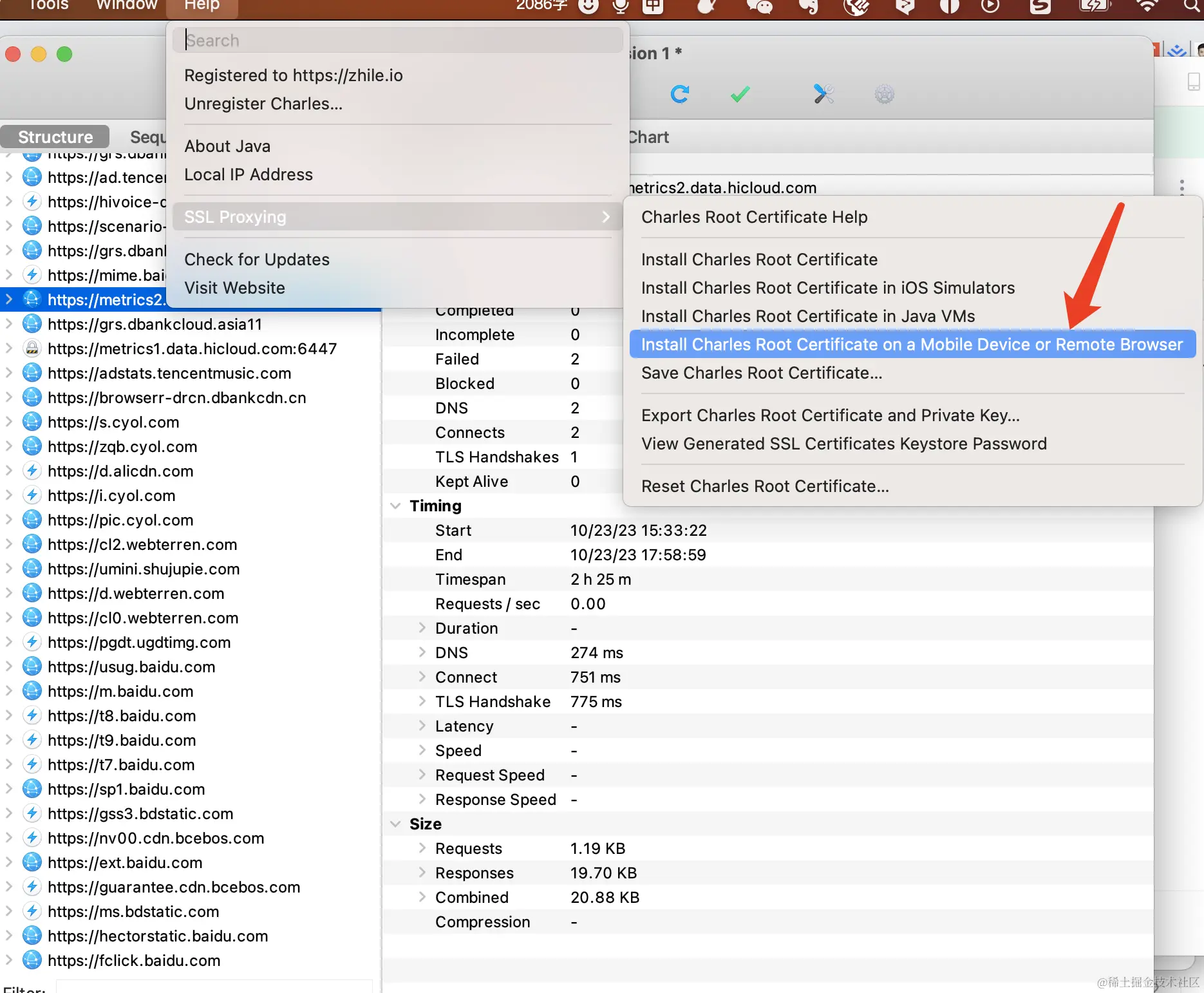Image resolution: width=1204 pixels, height=993 pixels.
Task: Switch to the Chart tab
Action: 648,137
